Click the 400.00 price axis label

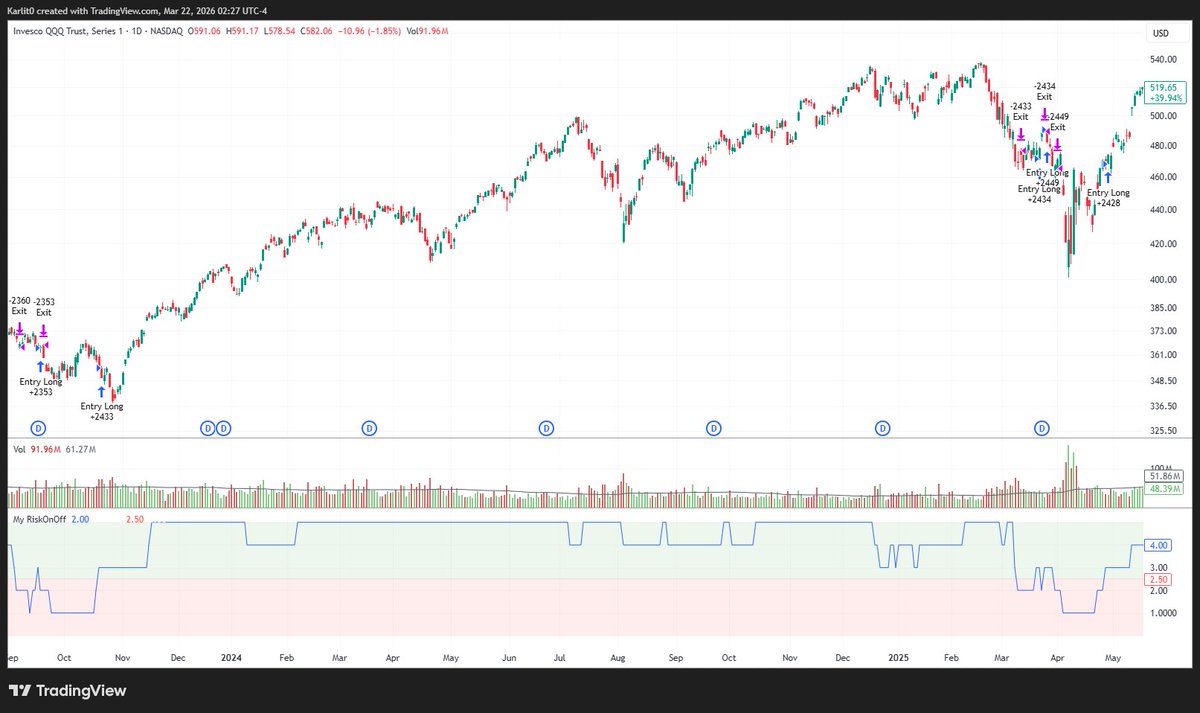[x=1162, y=279]
